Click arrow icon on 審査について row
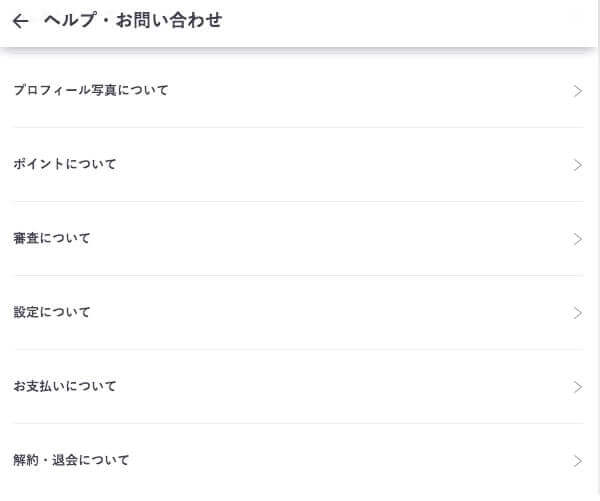 click(578, 239)
